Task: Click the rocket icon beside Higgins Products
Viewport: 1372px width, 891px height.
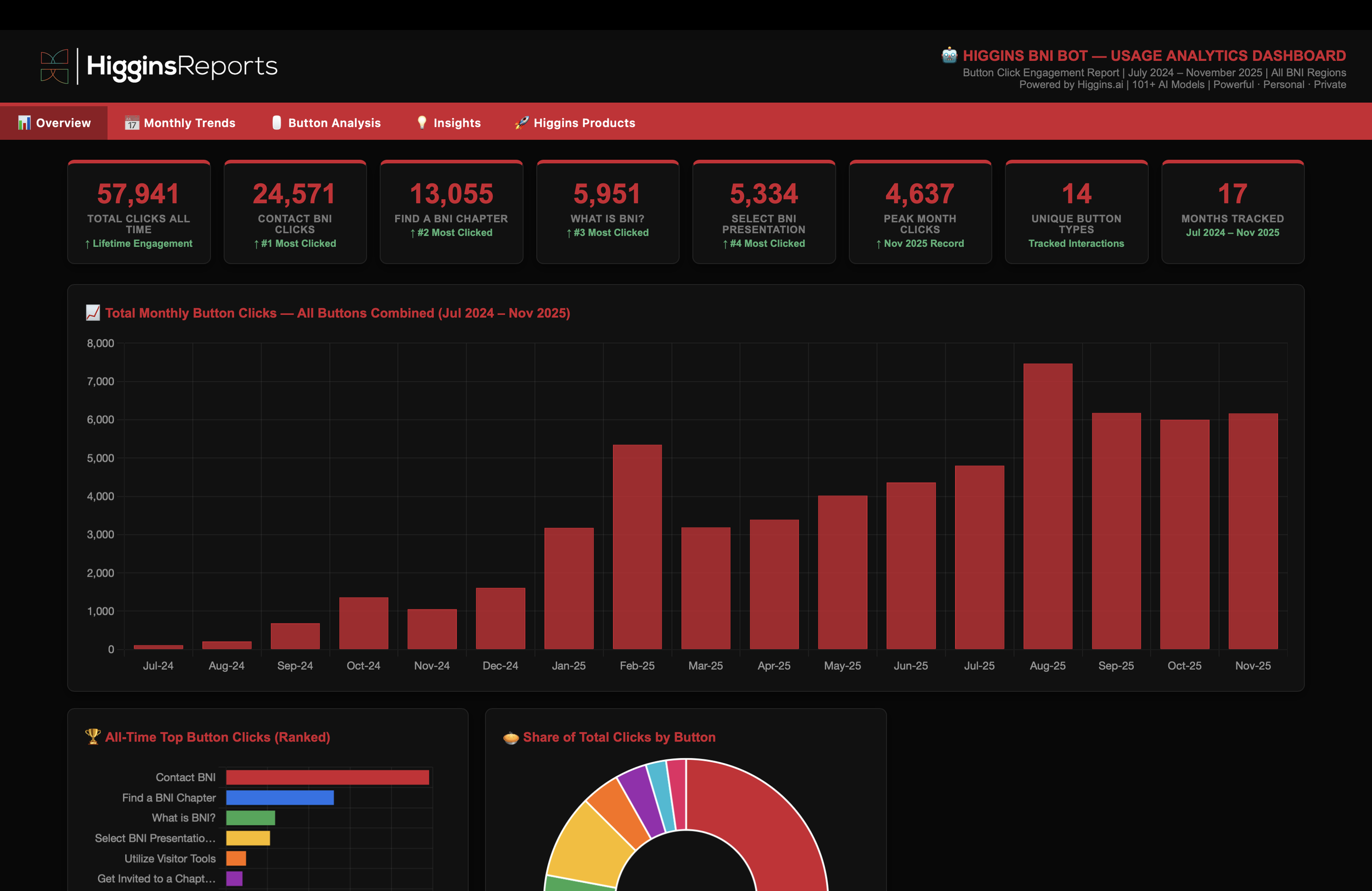Action: (x=522, y=122)
